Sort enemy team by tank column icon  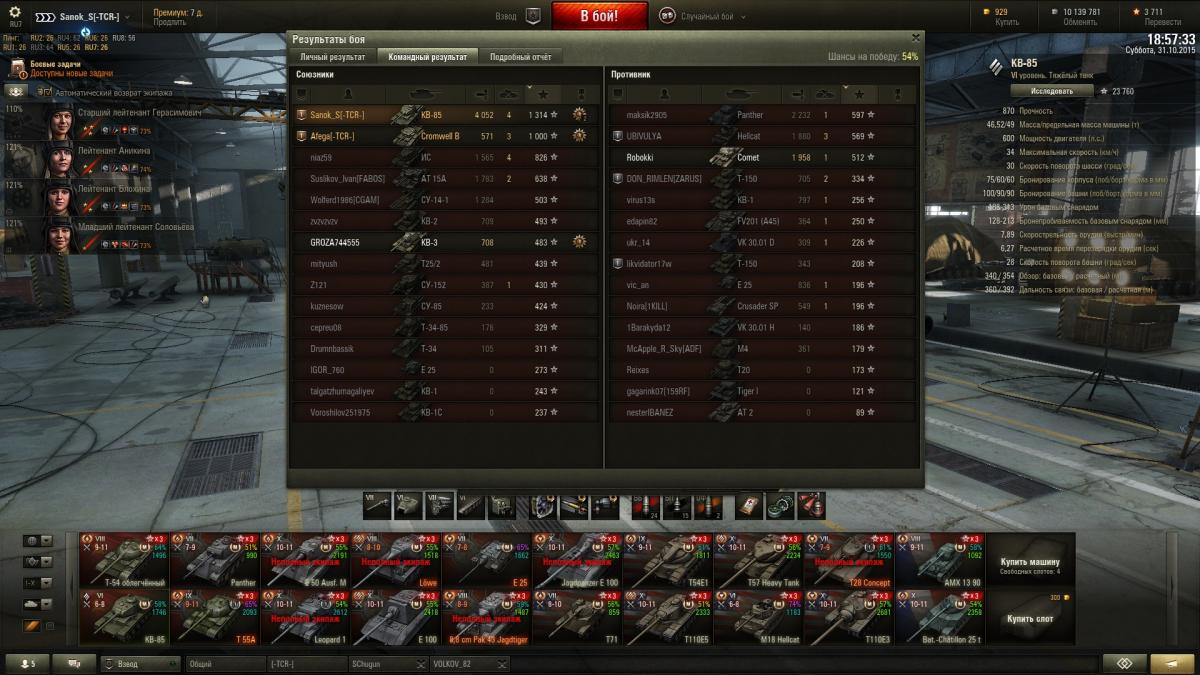click(743, 94)
